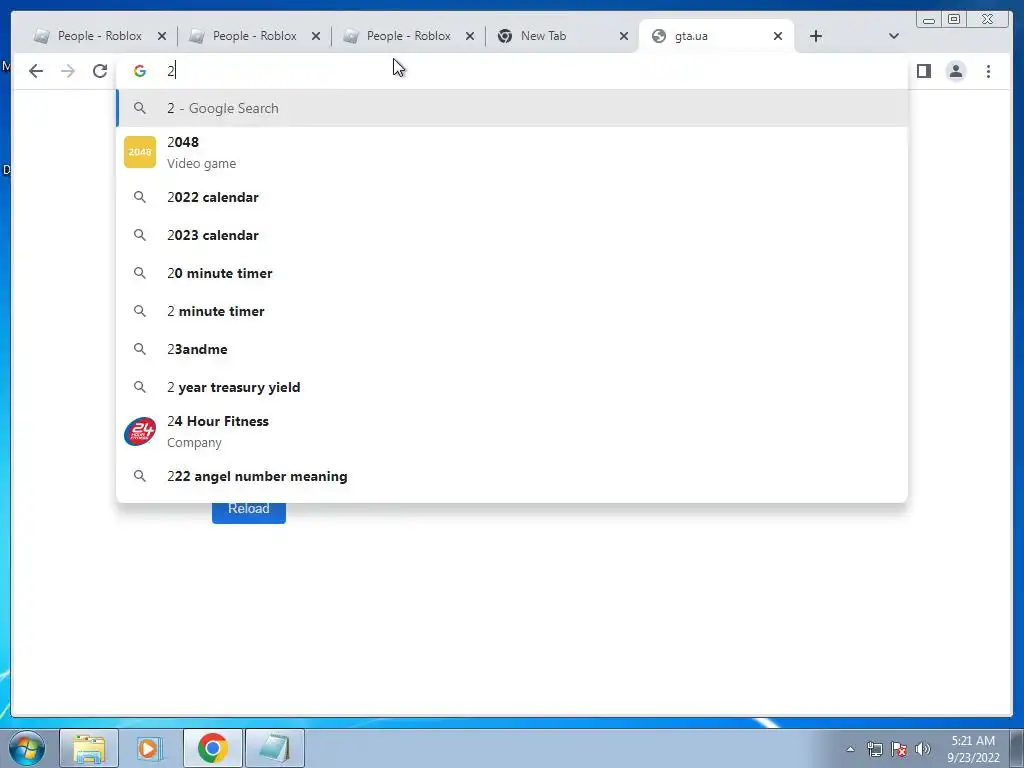This screenshot has height=768, width=1024.
Task: Open the Windows Start menu
Action: tap(27, 748)
